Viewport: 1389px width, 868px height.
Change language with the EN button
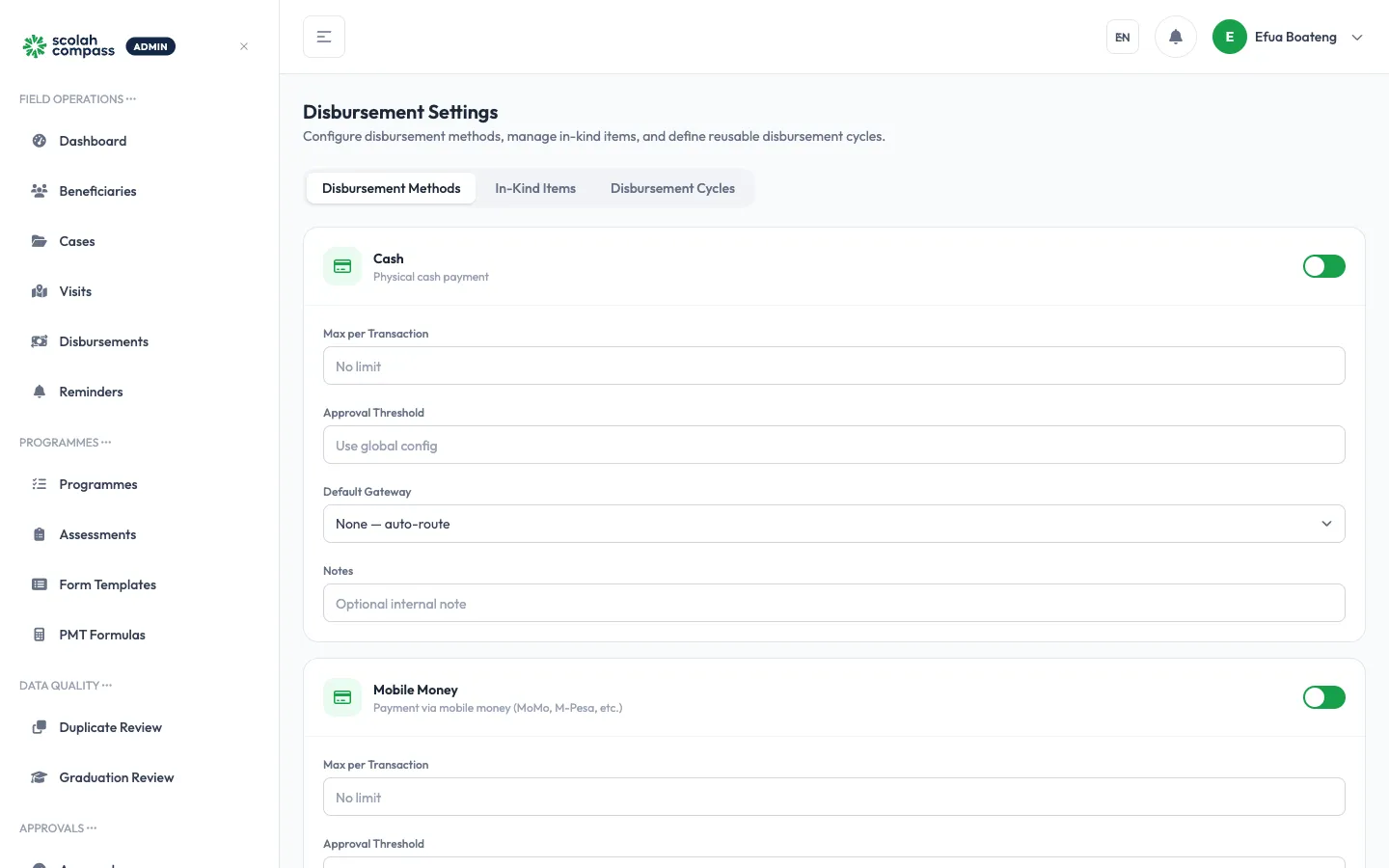(x=1123, y=37)
